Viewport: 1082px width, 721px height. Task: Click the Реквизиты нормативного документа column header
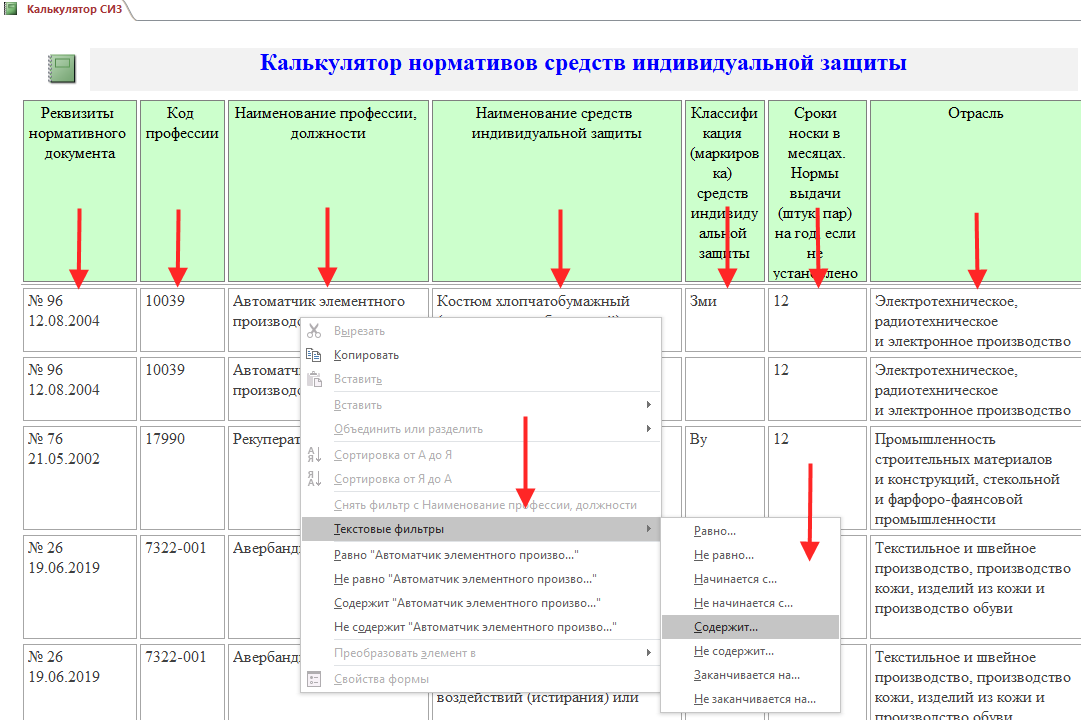[79, 191]
